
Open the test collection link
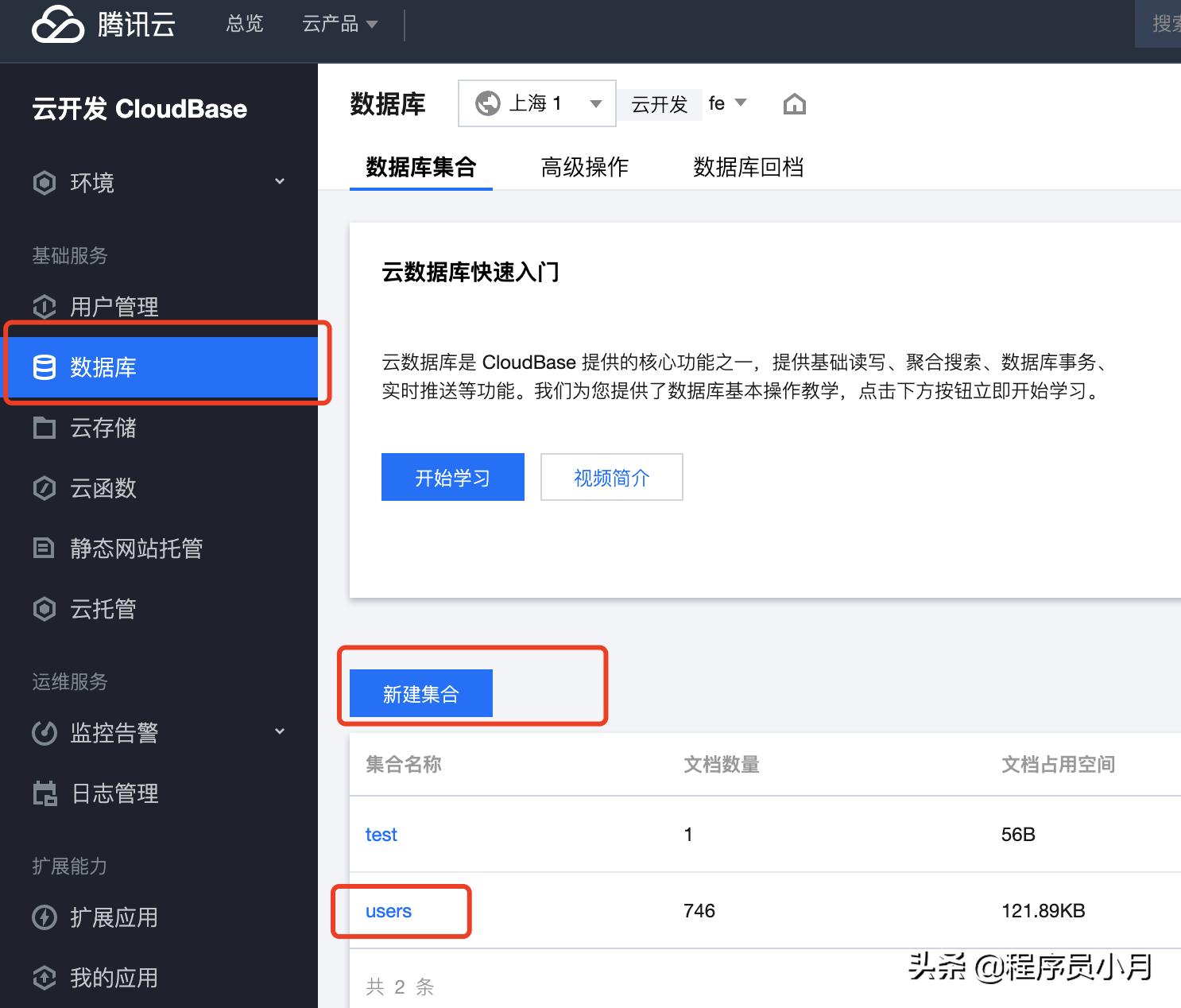(381, 835)
